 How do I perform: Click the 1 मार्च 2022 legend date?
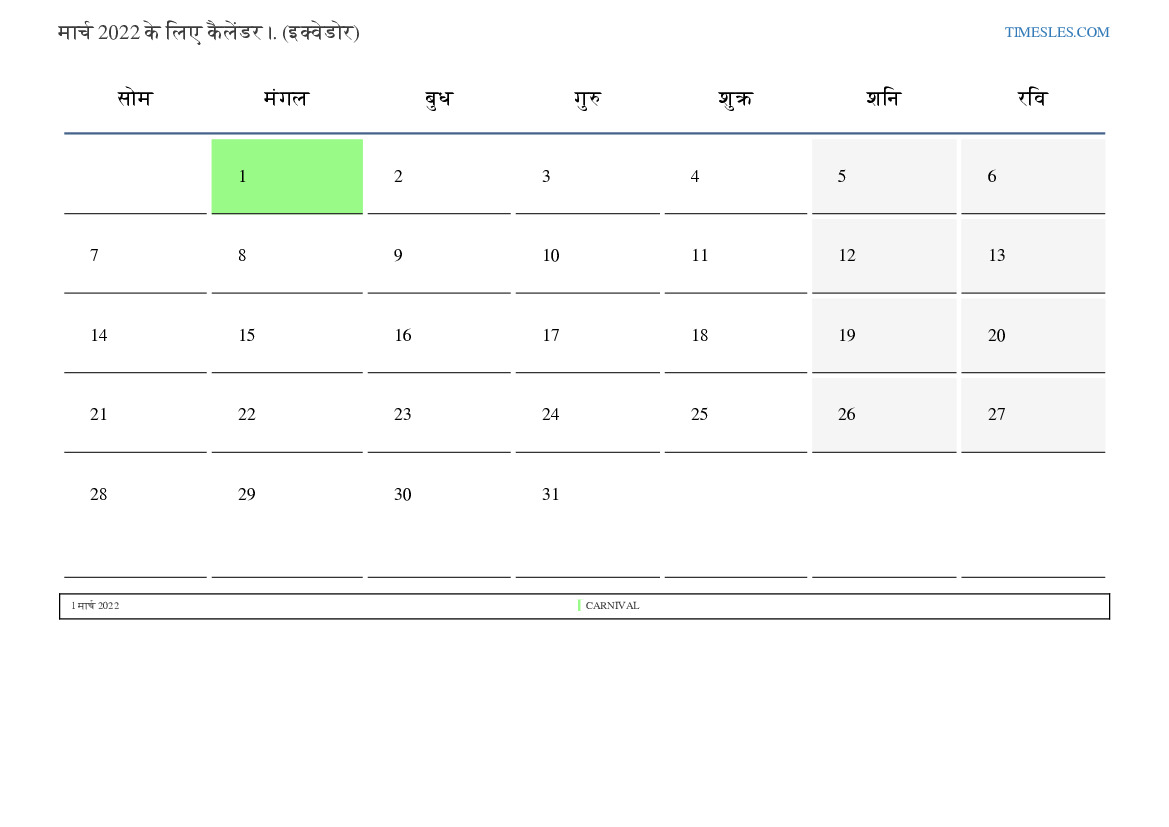tap(95, 606)
